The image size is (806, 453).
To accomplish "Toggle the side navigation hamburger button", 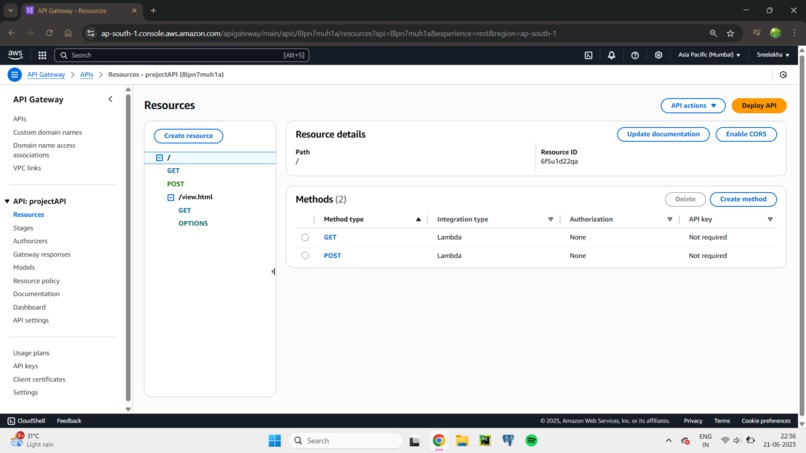I will point(14,75).
